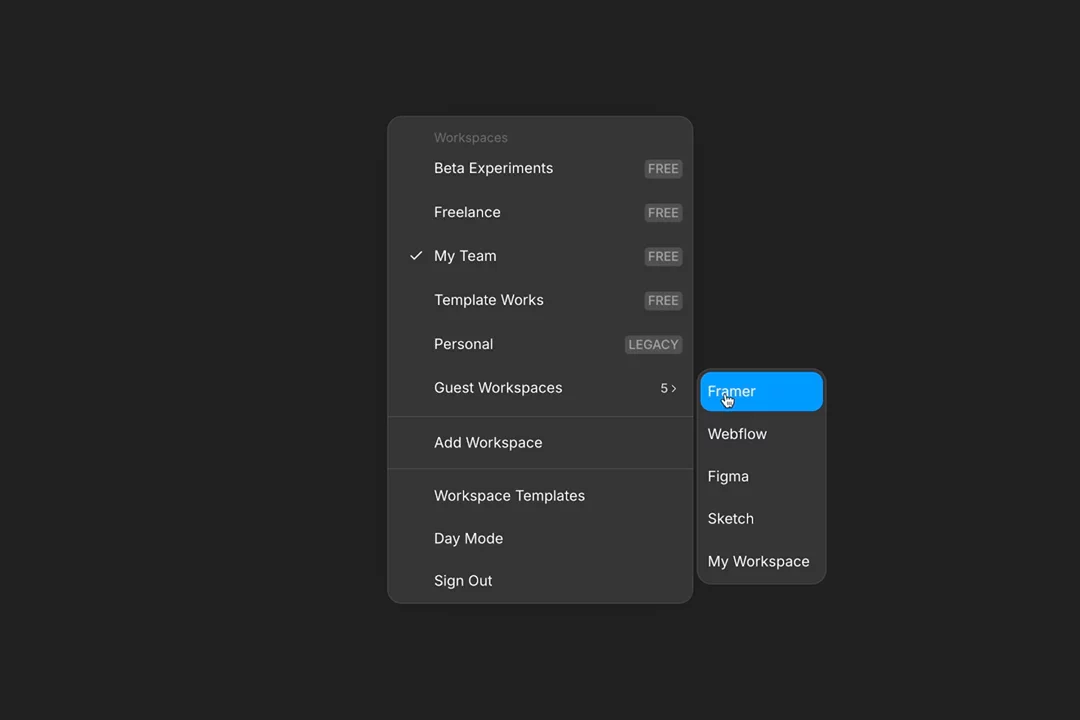Select Webflow guest workspace
1080x720 pixels.
coord(761,434)
